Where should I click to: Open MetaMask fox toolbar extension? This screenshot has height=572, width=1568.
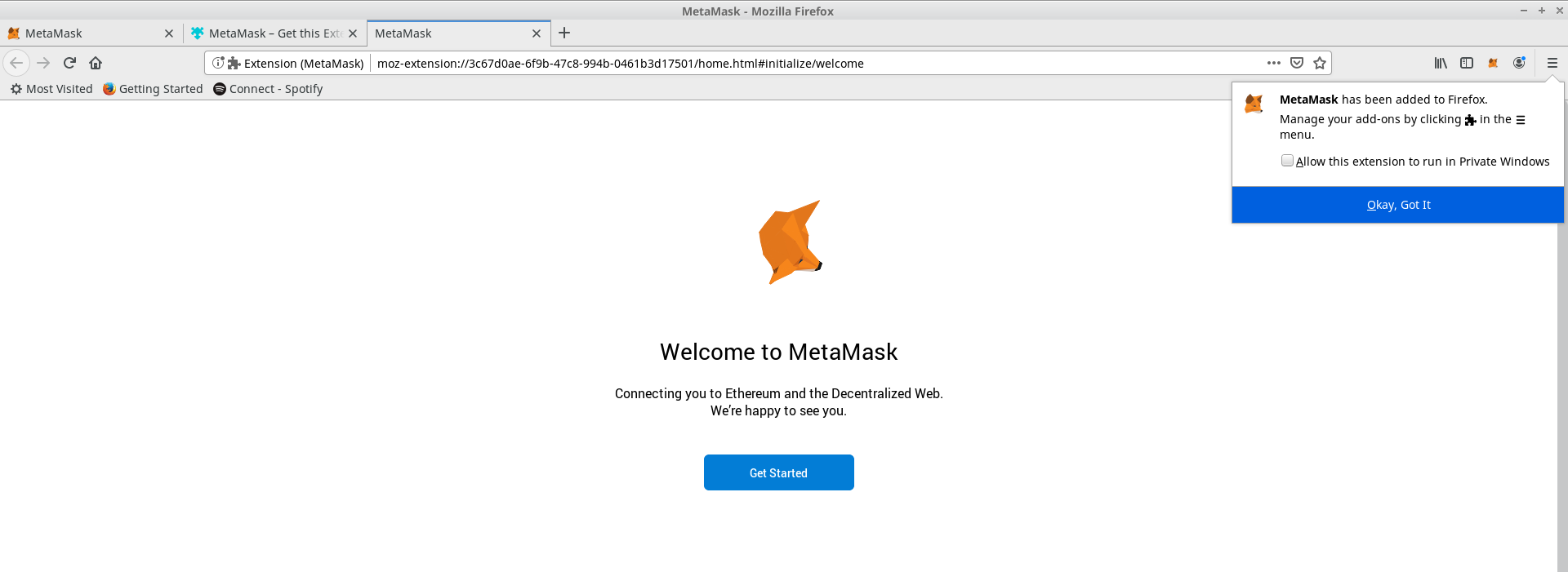[1493, 63]
